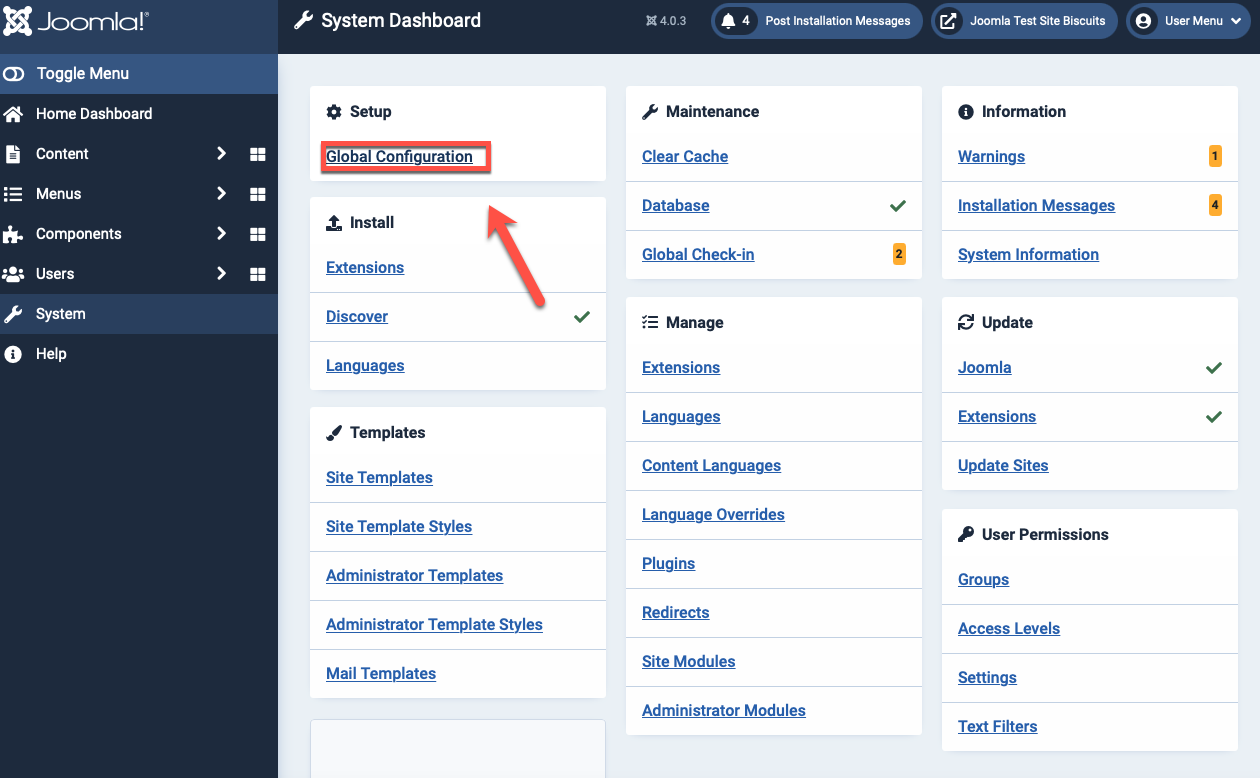The image size is (1260, 778).
Task: Click the Joomla logo in header
Action: 77,20
